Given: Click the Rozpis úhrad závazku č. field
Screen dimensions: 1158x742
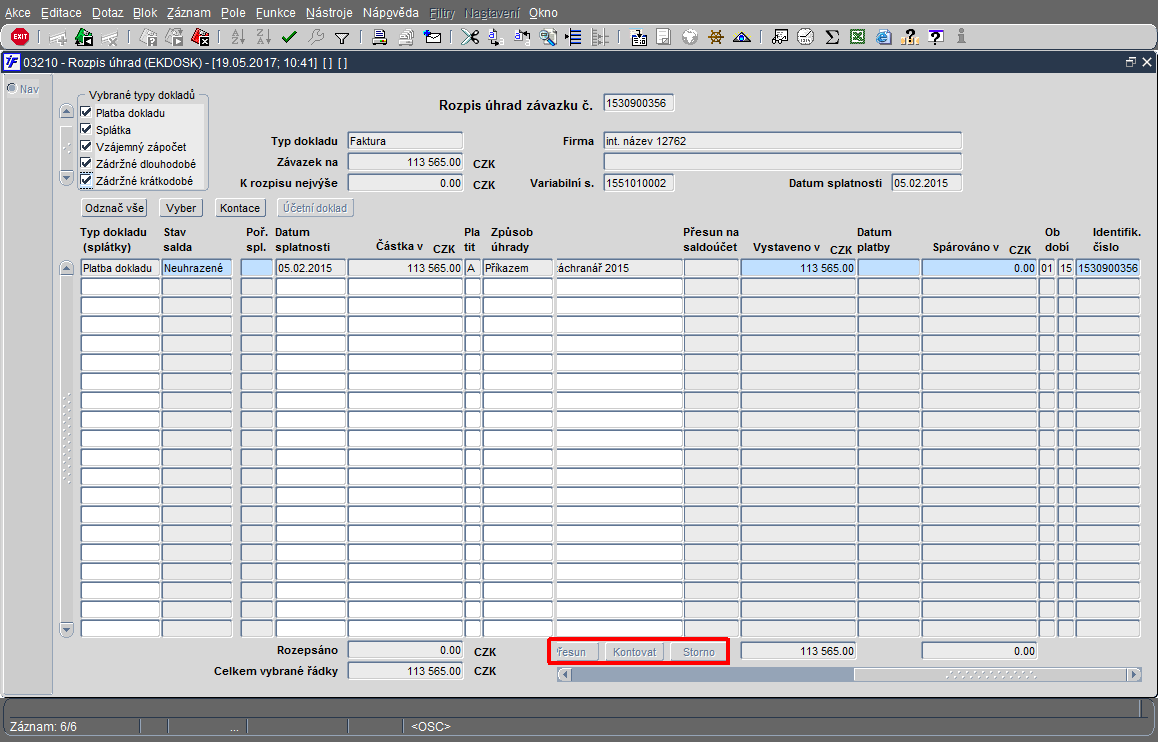Looking at the screenshot, I should [x=638, y=103].
